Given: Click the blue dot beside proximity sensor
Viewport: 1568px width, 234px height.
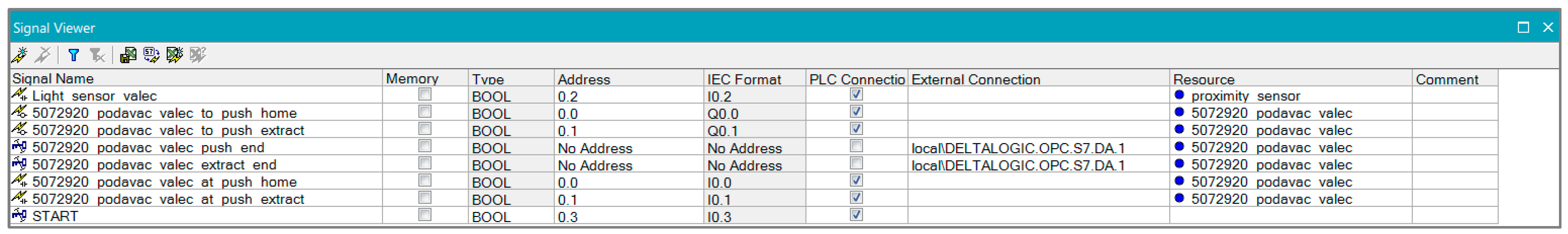Looking at the screenshot, I should (x=1179, y=95).
